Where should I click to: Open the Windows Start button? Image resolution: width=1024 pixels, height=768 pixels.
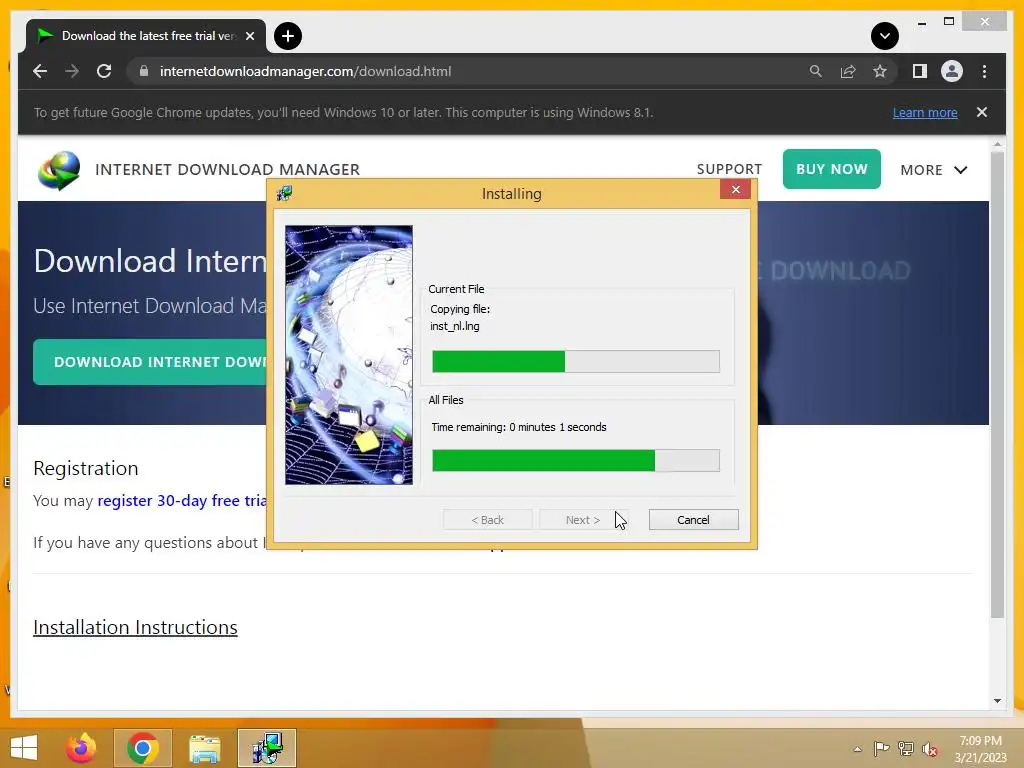(24, 748)
